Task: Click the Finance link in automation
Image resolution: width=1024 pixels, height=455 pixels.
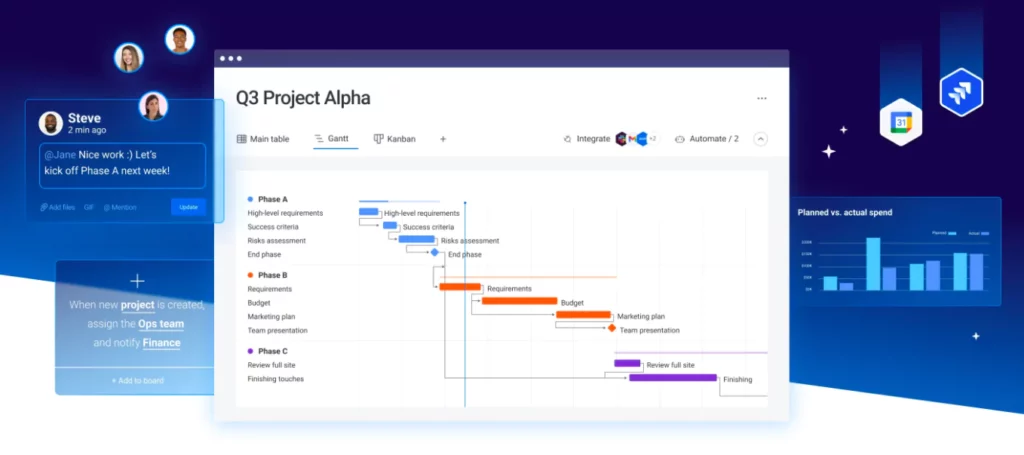Action: click(161, 343)
